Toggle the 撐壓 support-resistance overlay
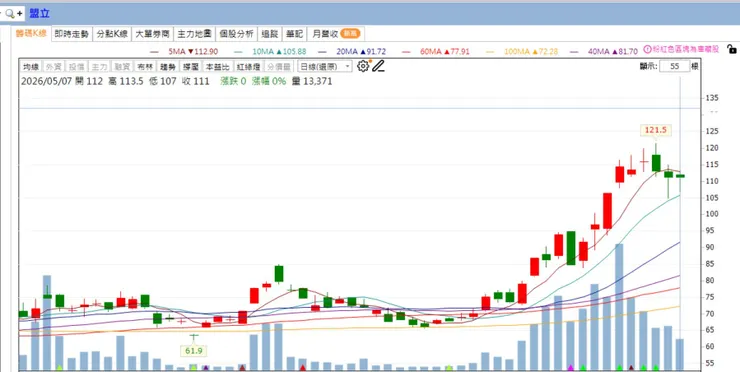Viewport: 740px width, 372px height. (x=191, y=67)
